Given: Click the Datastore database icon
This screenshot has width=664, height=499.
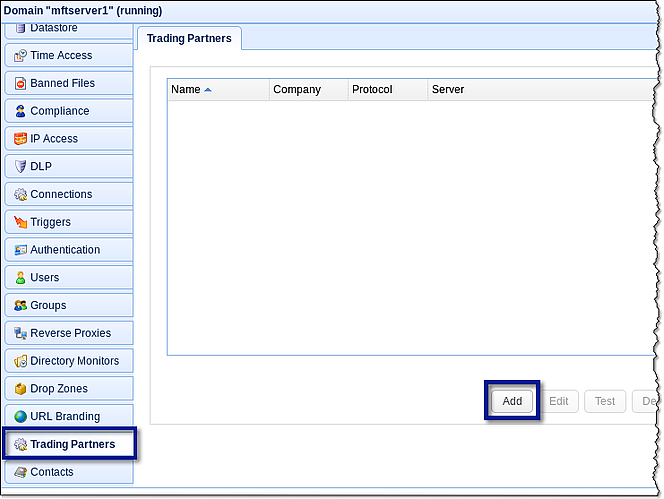Looking at the screenshot, I should [20, 28].
